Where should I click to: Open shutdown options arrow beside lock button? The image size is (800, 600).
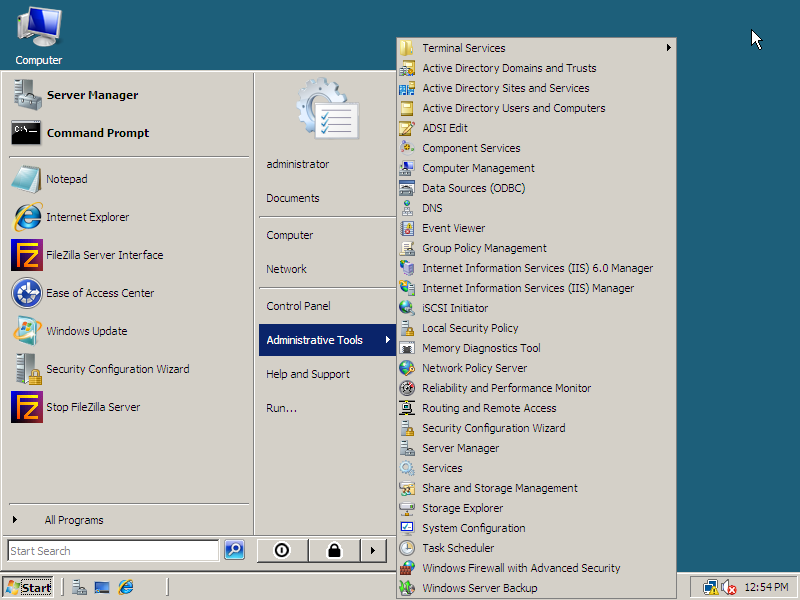click(373, 551)
